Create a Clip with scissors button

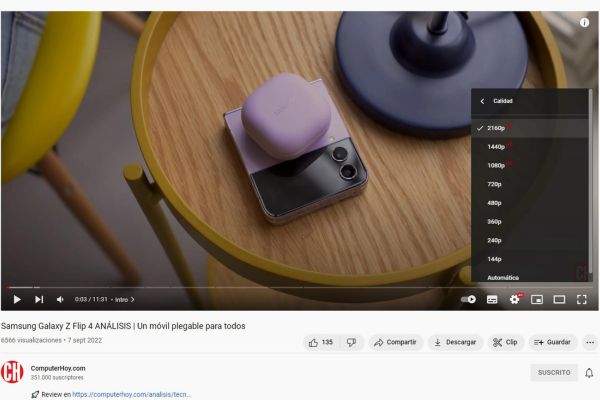(505, 342)
